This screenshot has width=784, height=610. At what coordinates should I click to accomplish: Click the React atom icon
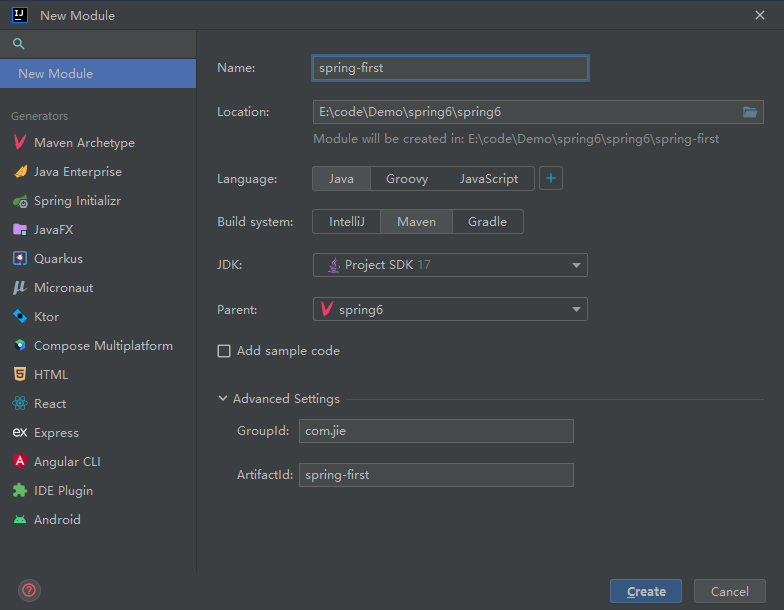20,403
